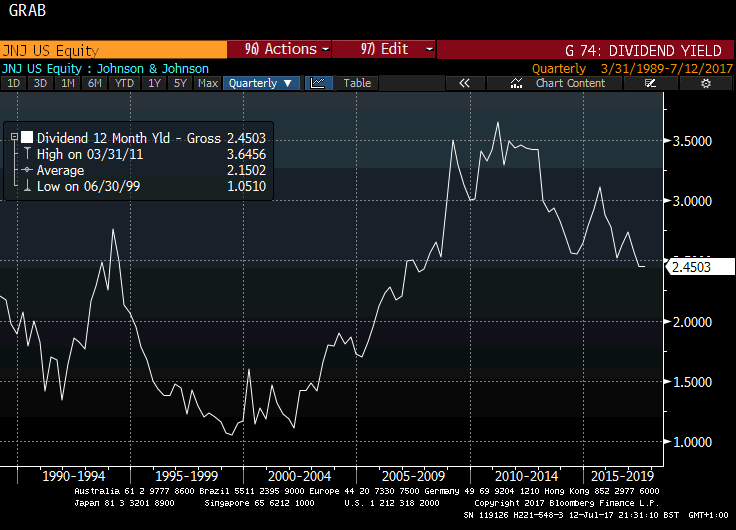Screen dimensions: 736x530
Task: Click the 2.0000 y-axis label
Action: pyautogui.click(x=692, y=322)
